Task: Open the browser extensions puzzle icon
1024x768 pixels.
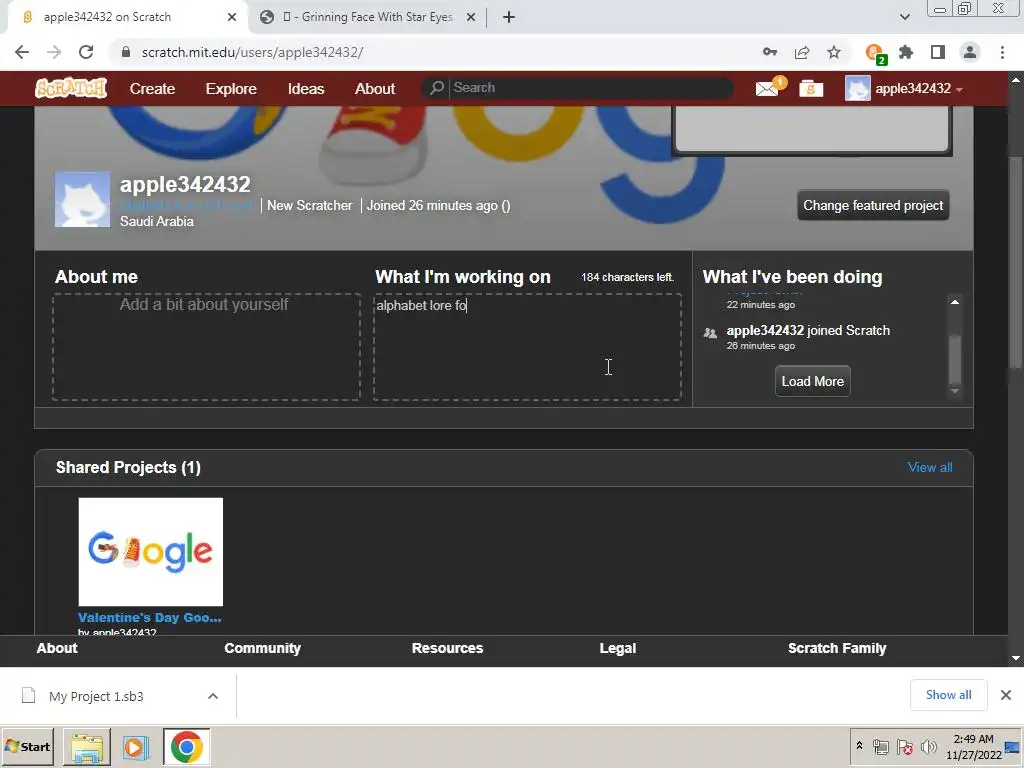Action: [x=906, y=52]
